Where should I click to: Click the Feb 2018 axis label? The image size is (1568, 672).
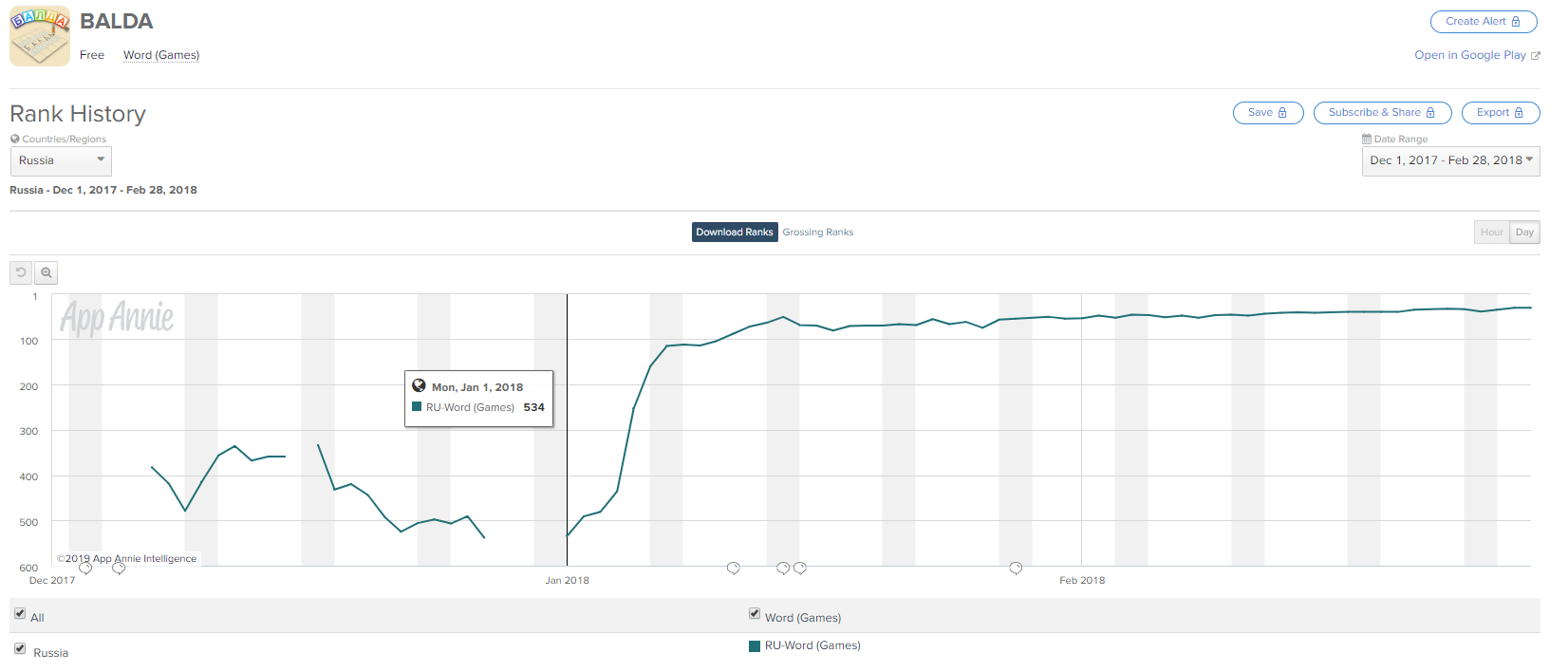(x=1082, y=580)
